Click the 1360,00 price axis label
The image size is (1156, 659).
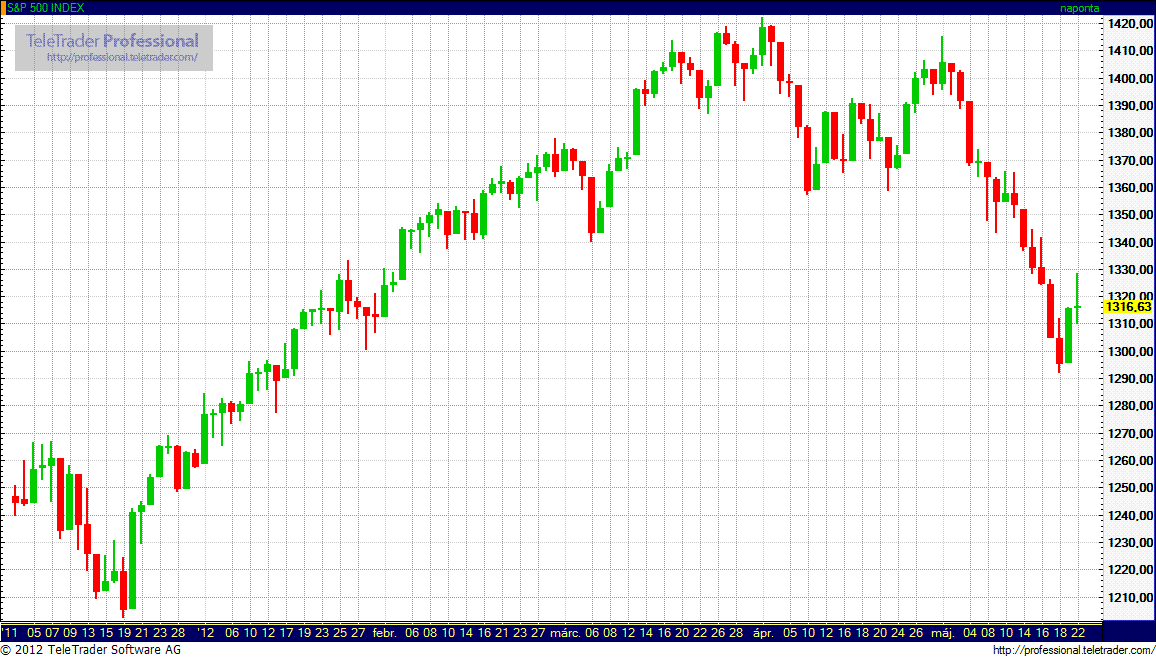click(x=1130, y=187)
